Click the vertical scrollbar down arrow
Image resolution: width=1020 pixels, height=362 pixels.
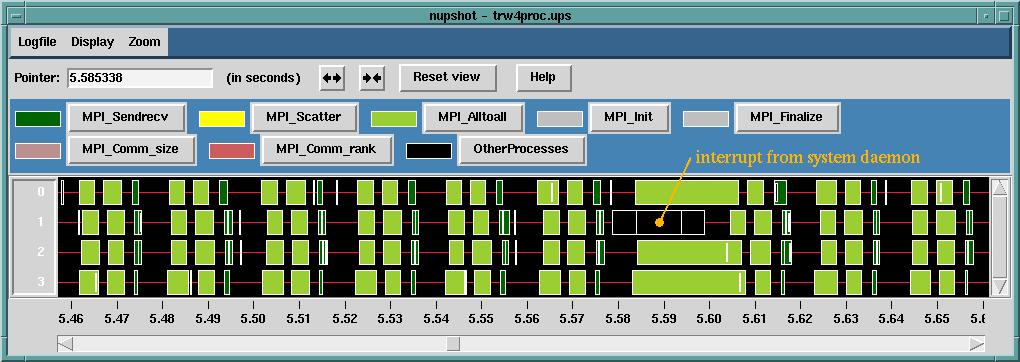click(999, 286)
